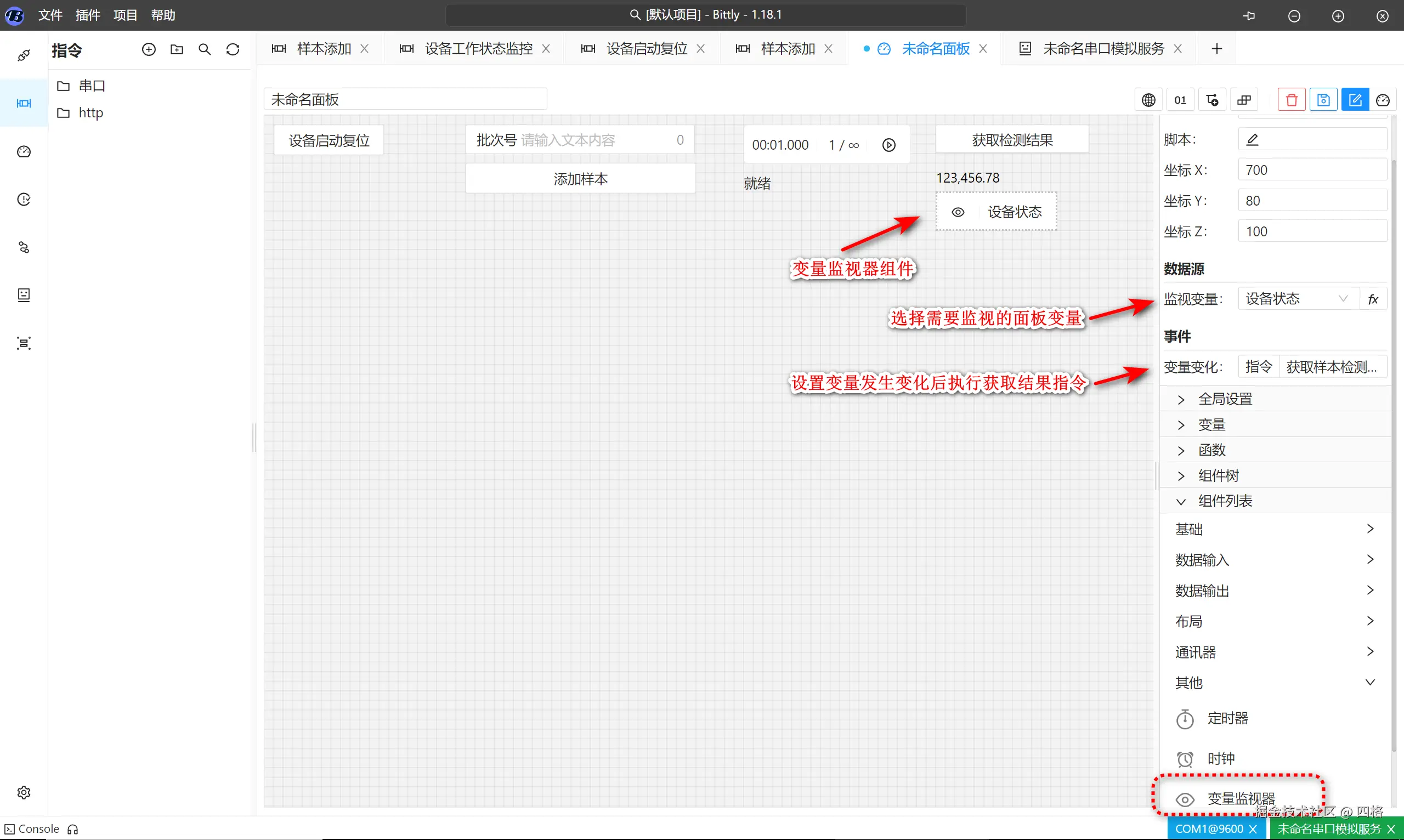Viewport: 1404px width, 840px height.
Task: Click the add-folder icon in the 指令 header
Action: coord(177,50)
